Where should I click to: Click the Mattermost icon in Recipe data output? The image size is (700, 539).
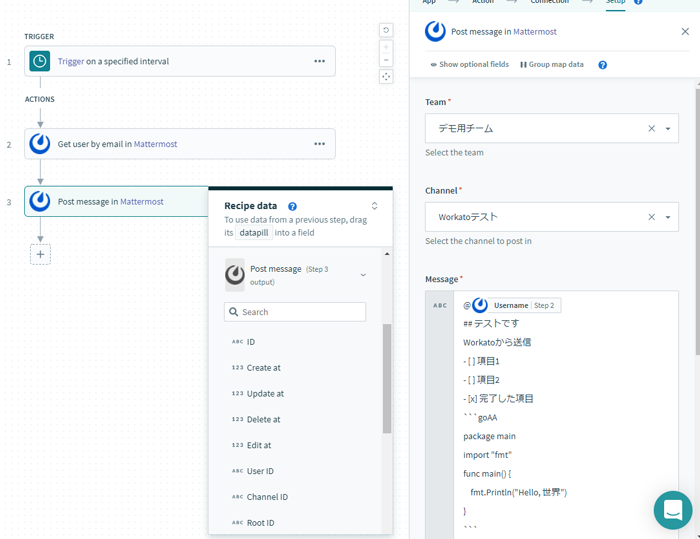[235, 275]
